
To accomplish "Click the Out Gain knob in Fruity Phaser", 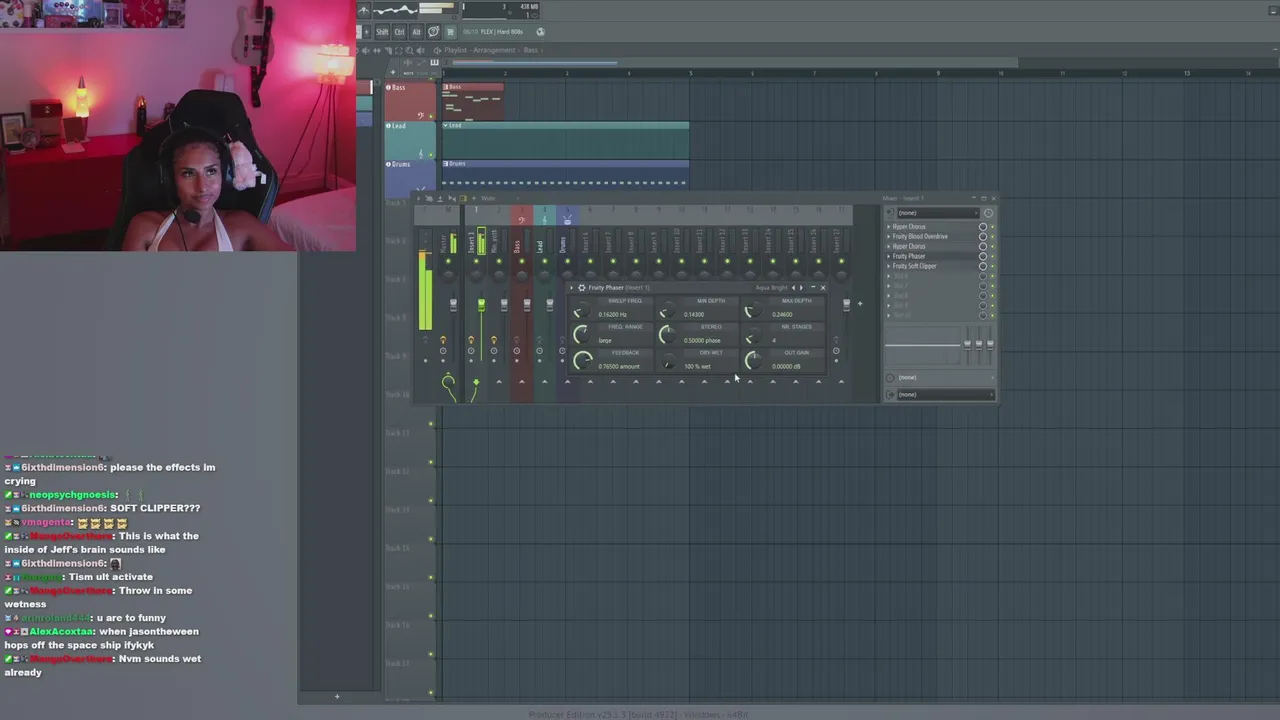I will coord(753,360).
